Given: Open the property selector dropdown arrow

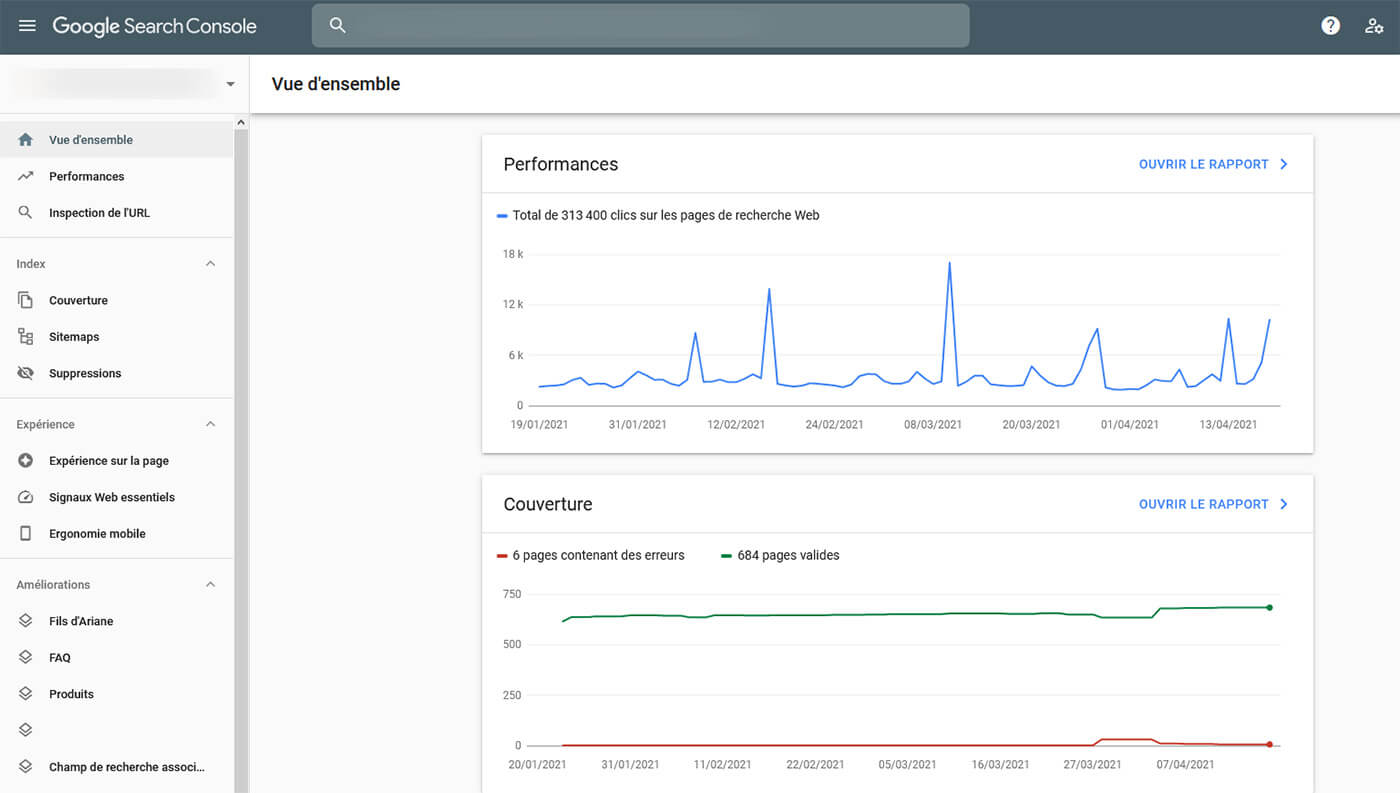Looking at the screenshot, I should 230,84.
